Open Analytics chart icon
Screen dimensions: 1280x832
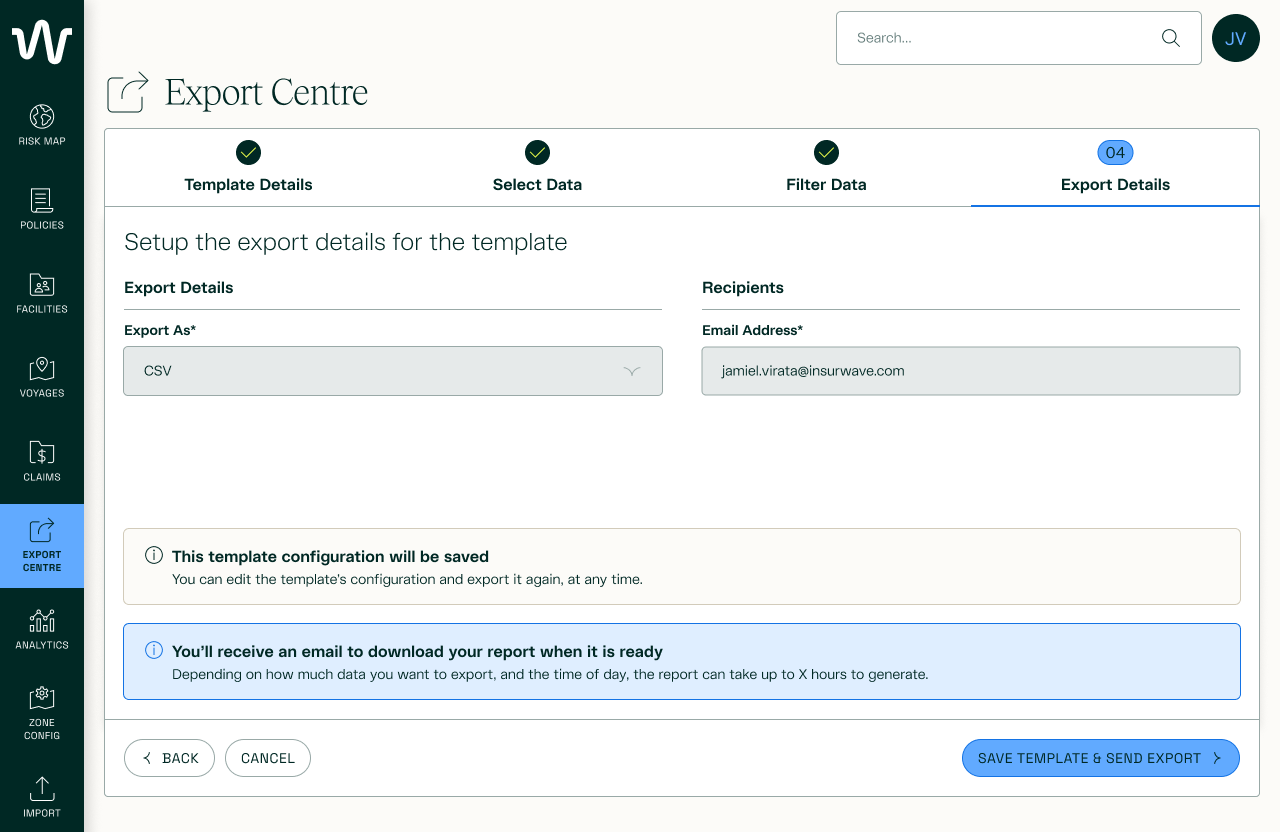[42, 620]
